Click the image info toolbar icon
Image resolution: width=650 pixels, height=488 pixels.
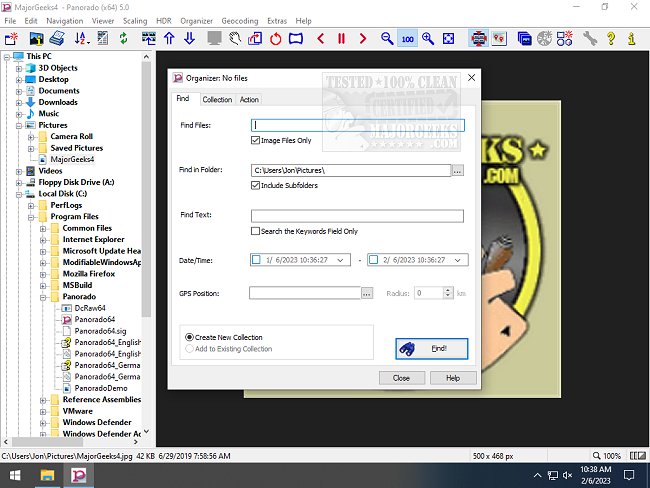pyautogui.click(x=36, y=39)
